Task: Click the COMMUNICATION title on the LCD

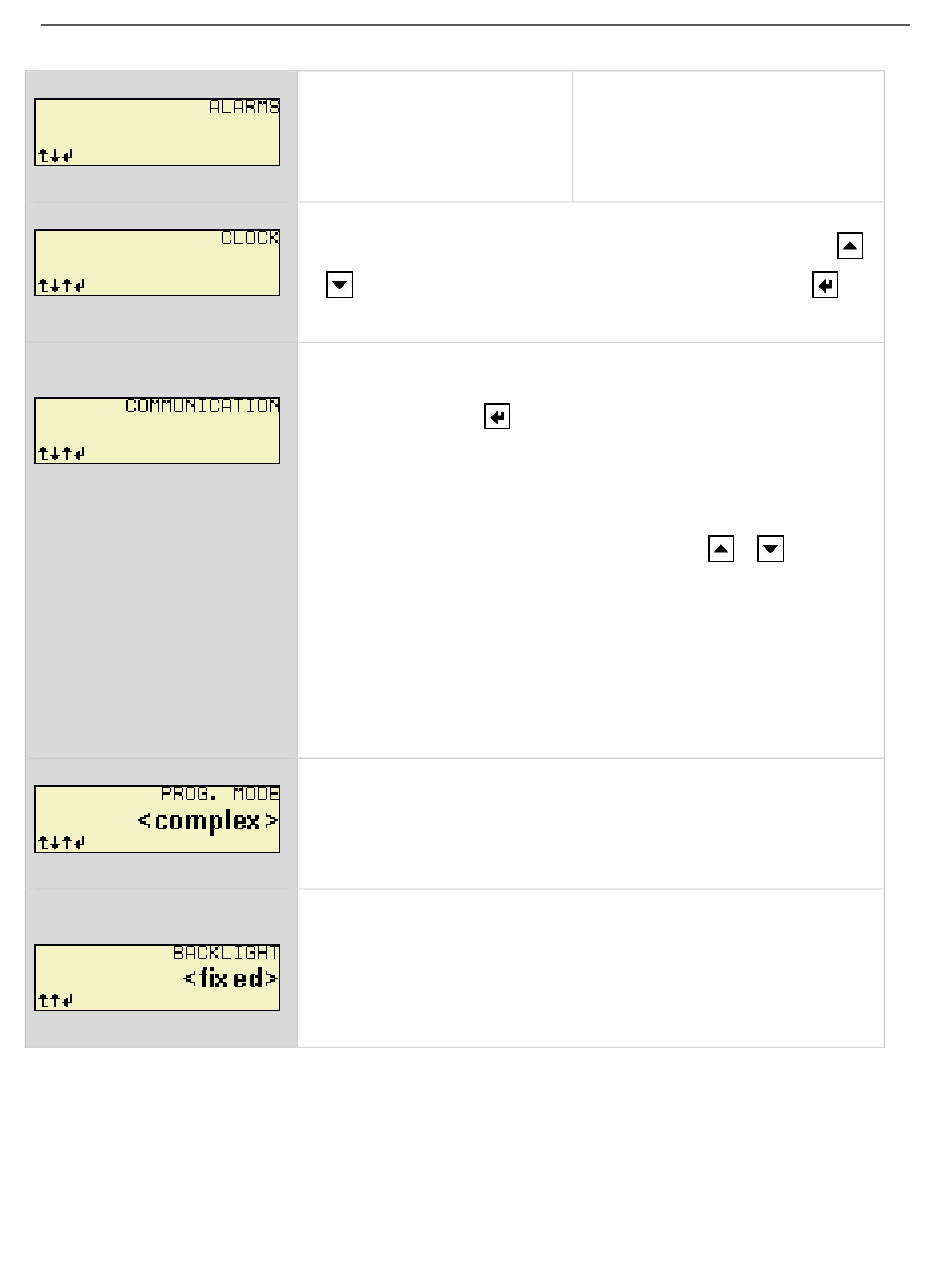Action: [202, 406]
